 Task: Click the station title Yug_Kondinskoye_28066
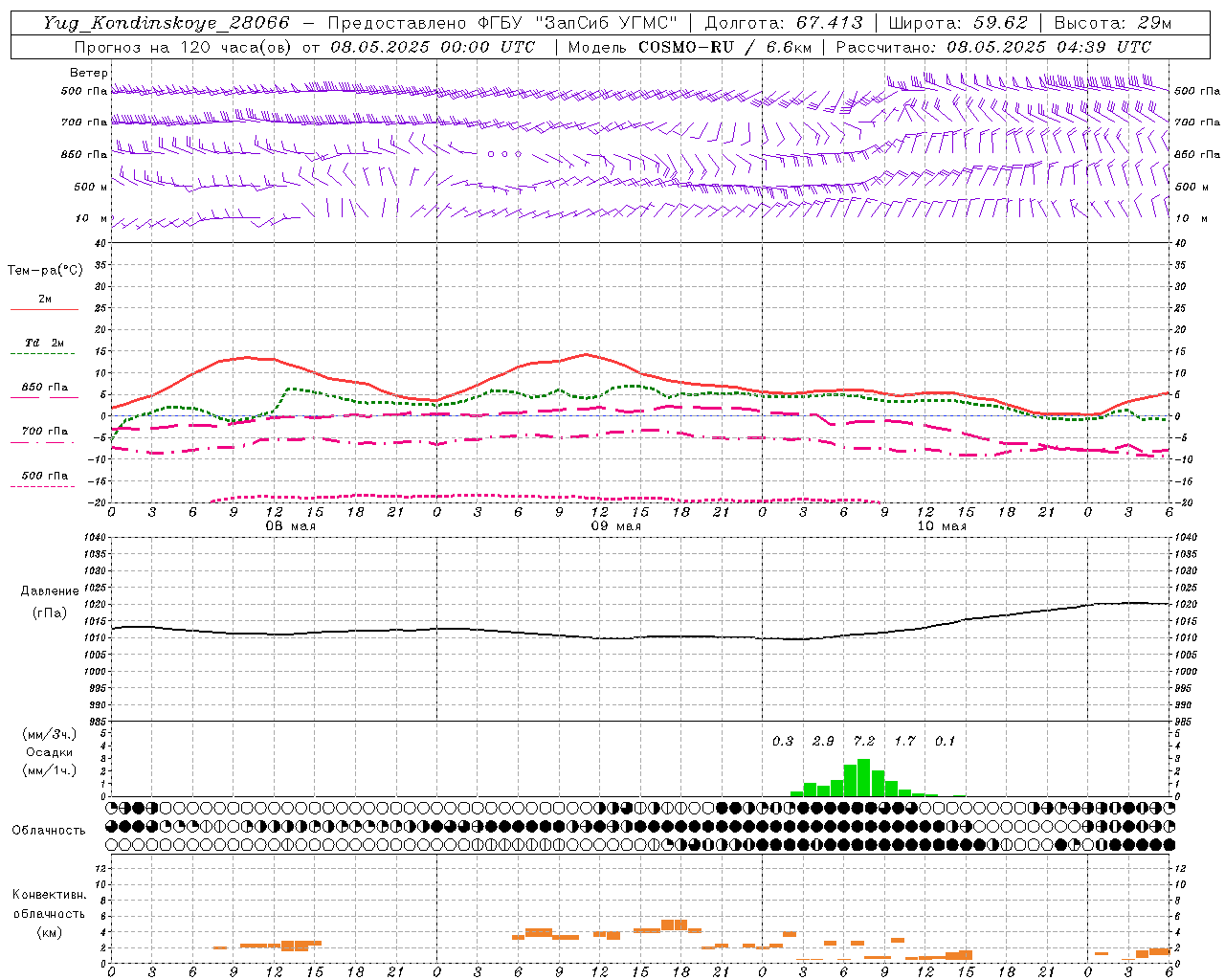167,23
